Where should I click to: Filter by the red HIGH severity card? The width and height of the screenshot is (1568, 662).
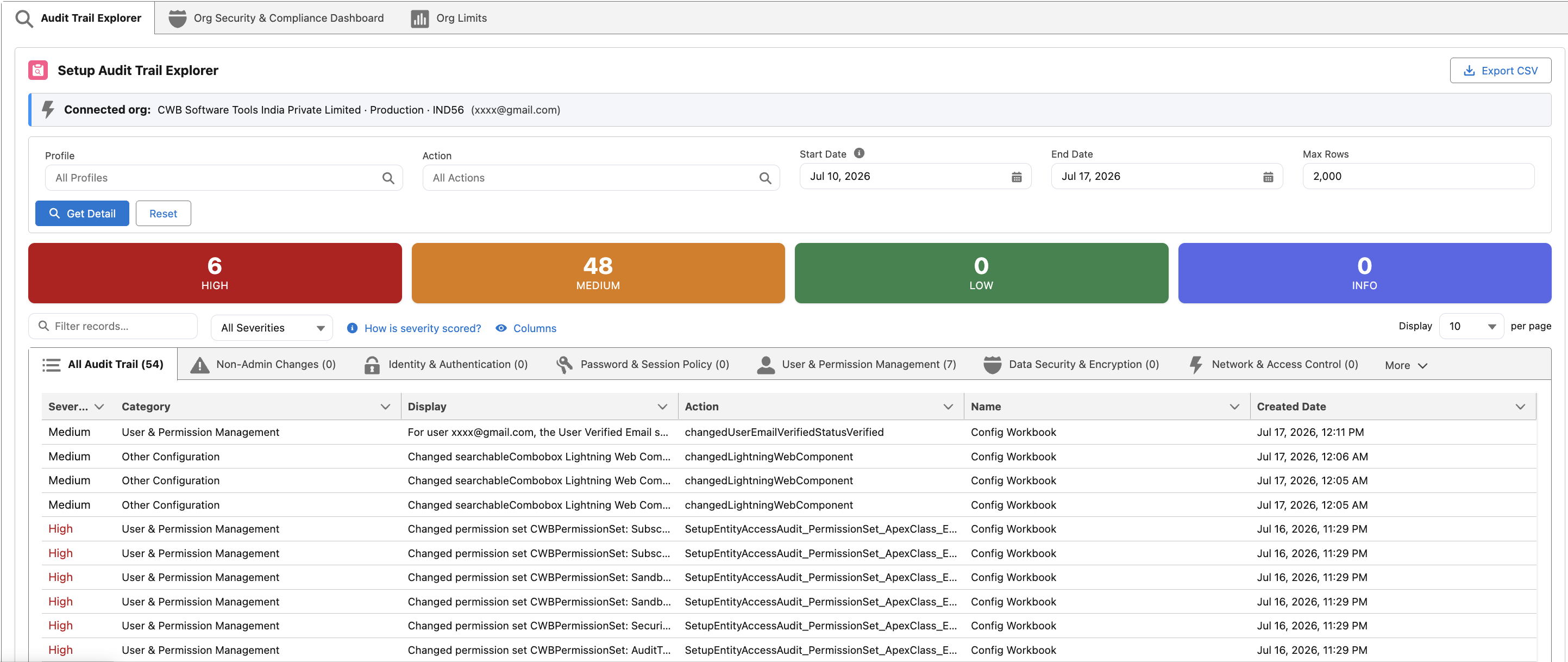[x=215, y=273]
